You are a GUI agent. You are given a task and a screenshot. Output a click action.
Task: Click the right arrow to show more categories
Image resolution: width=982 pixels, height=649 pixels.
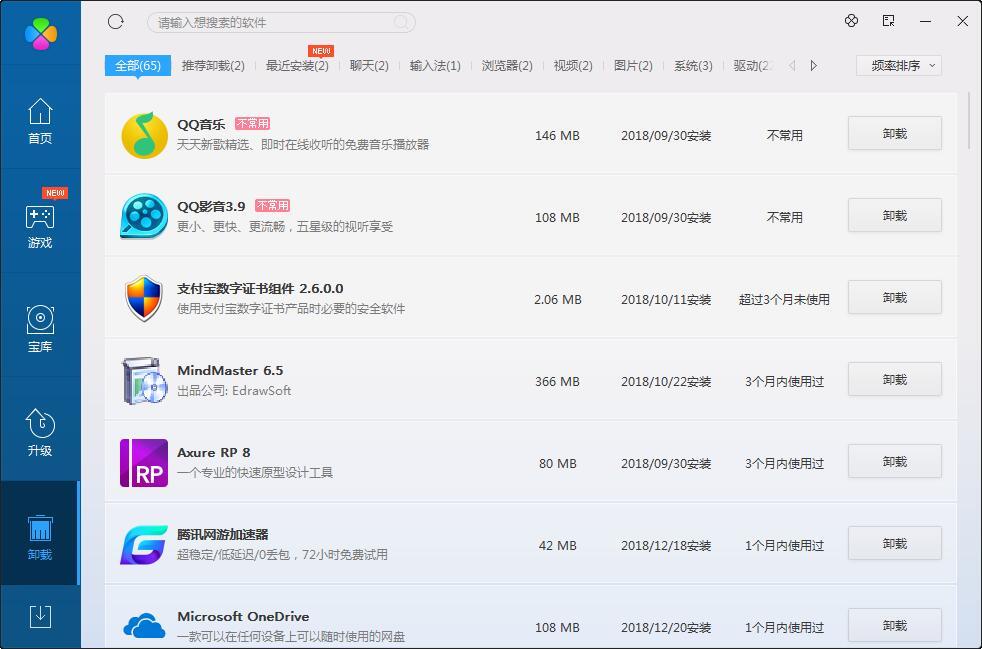tap(813, 64)
